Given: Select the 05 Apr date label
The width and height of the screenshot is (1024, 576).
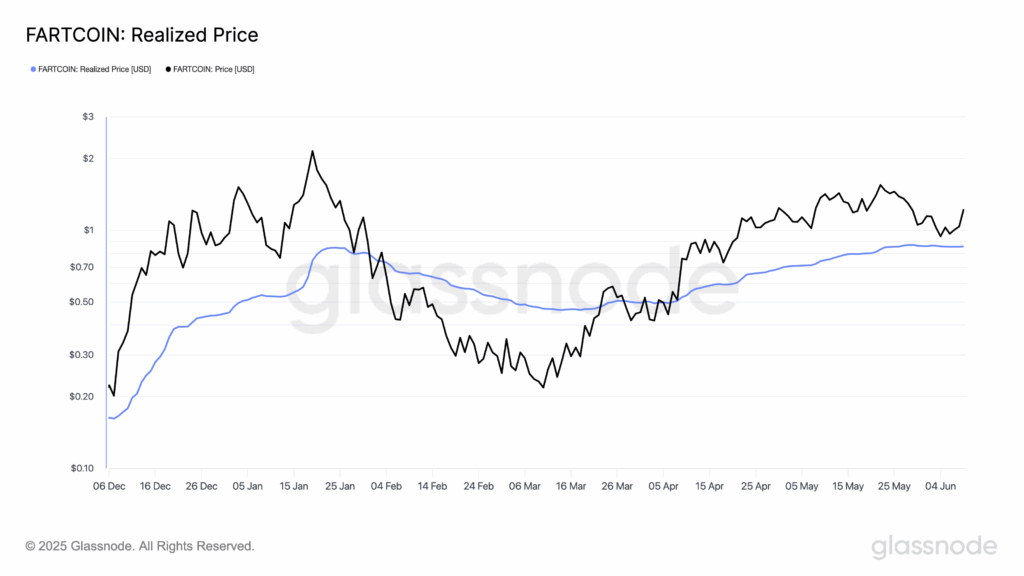Looking at the screenshot, I should 663,486.
